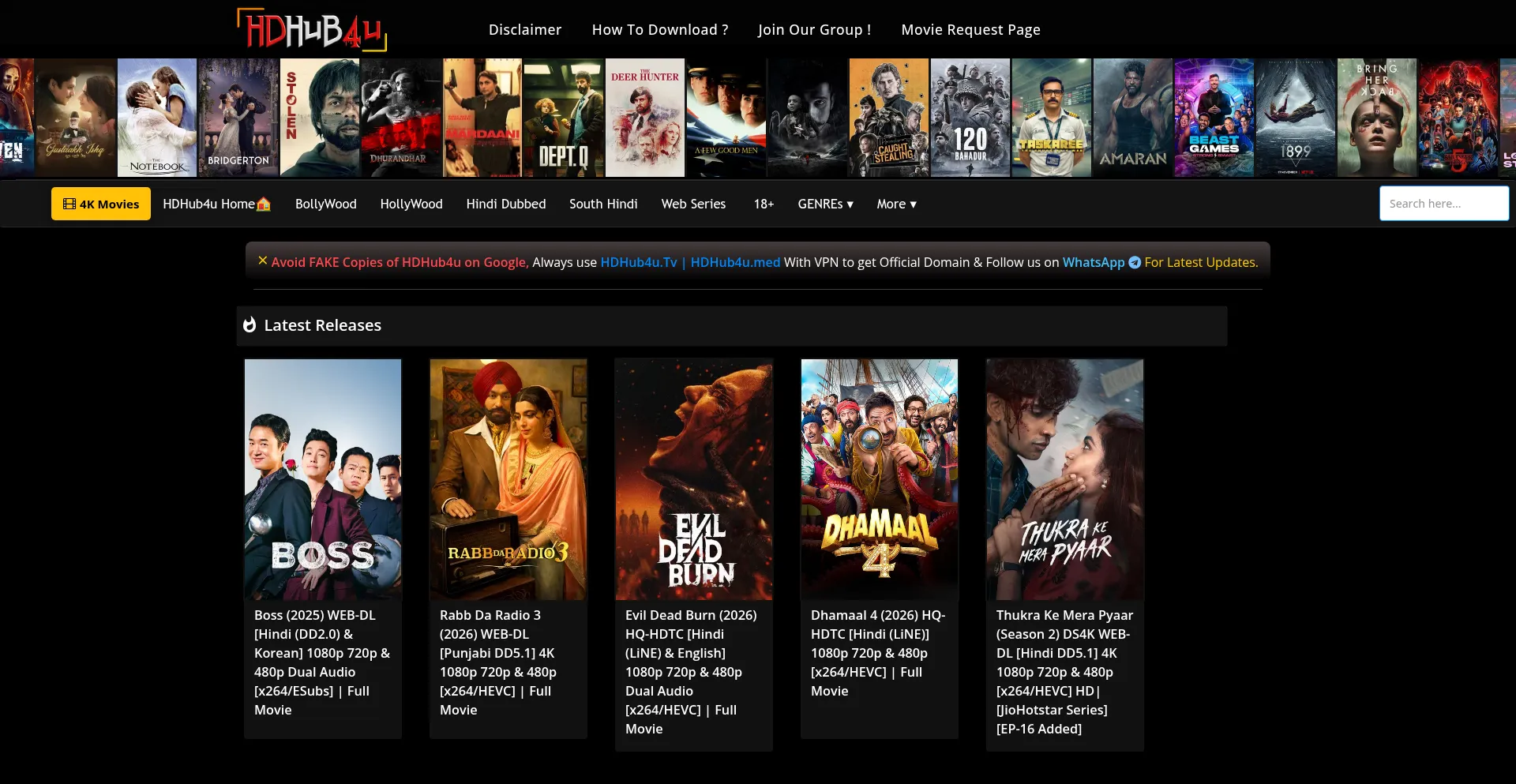Open the Boss movie poster
Image resolution: width=1516 pixels, height=784 pixels.
[323, 479]
